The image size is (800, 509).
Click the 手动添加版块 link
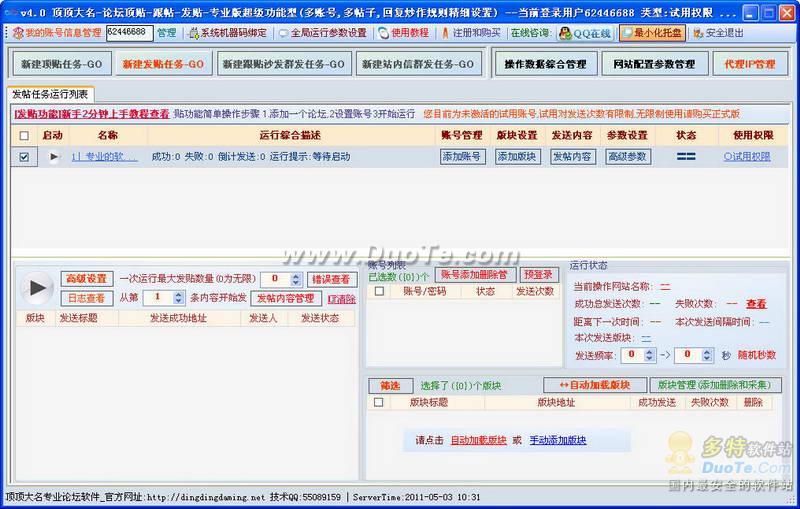click(558, 440)
